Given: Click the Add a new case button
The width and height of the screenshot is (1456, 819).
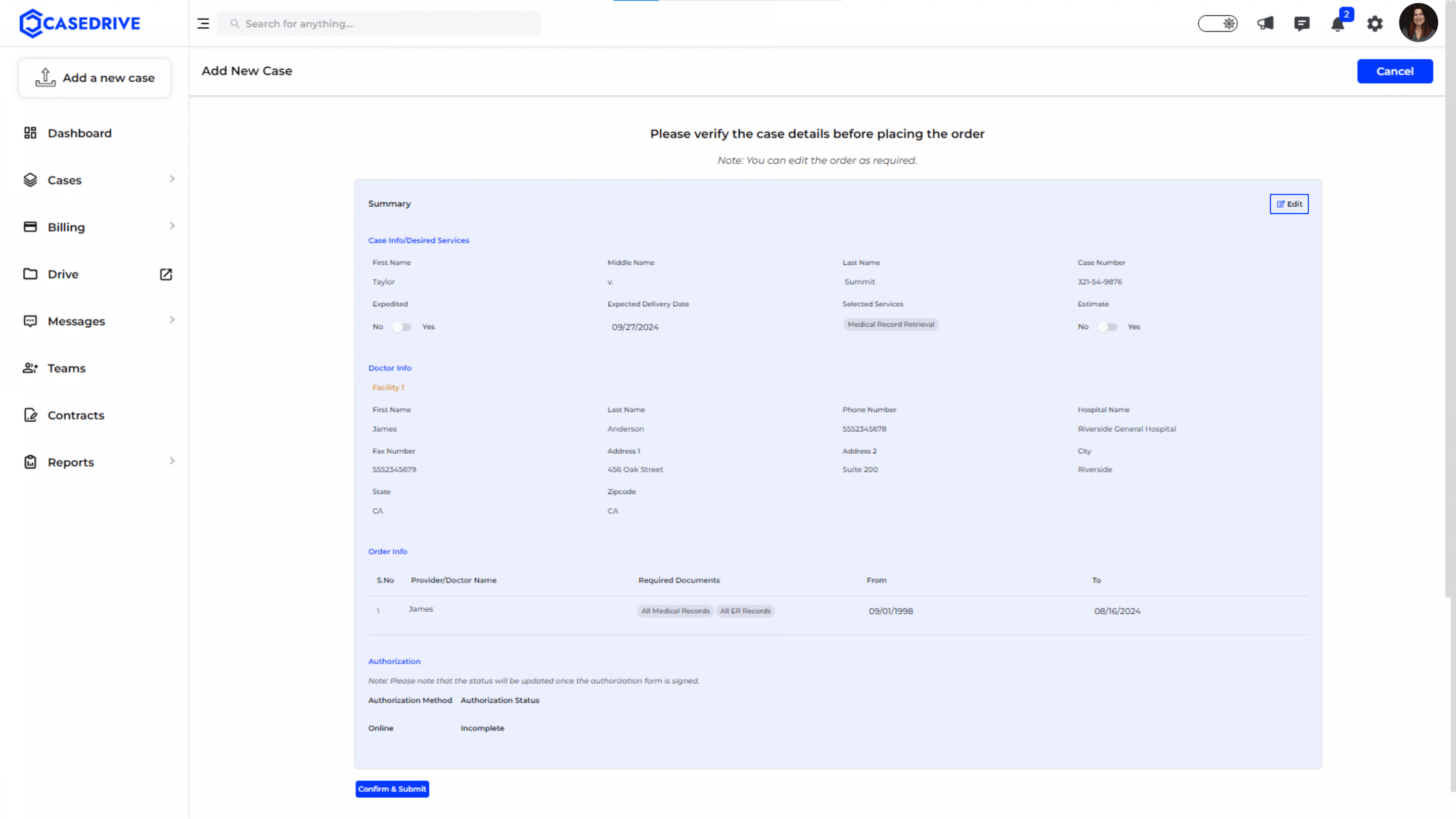Looking at the screenshot, I should click(x=95, y=78).
